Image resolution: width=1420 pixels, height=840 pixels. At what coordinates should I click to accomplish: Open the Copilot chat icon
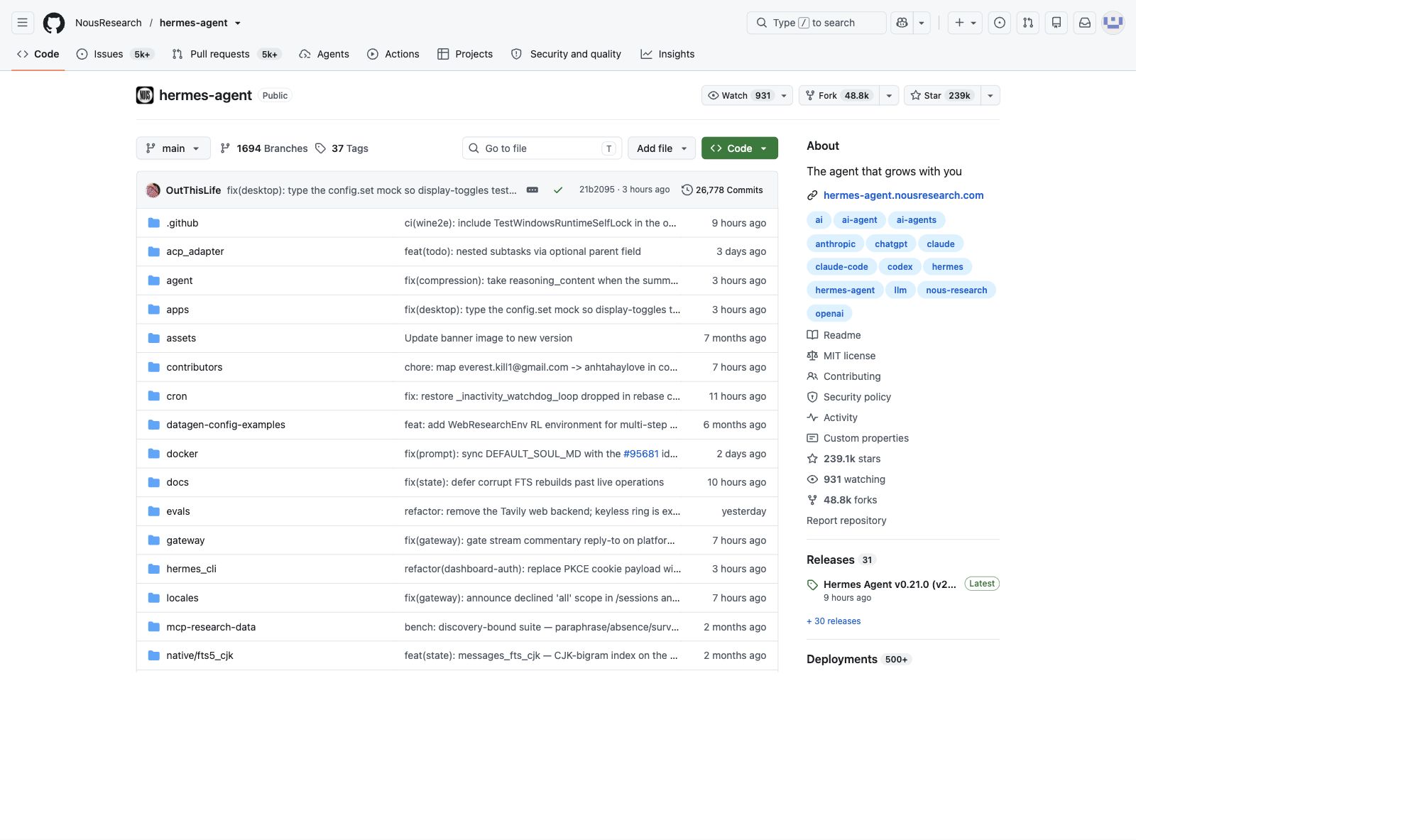(x=902, y=23)
